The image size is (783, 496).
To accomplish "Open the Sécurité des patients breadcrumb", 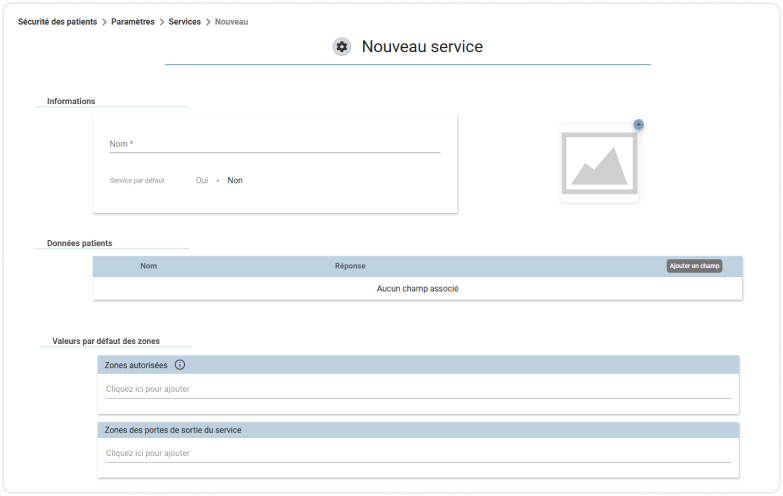I will pos(57,21).
